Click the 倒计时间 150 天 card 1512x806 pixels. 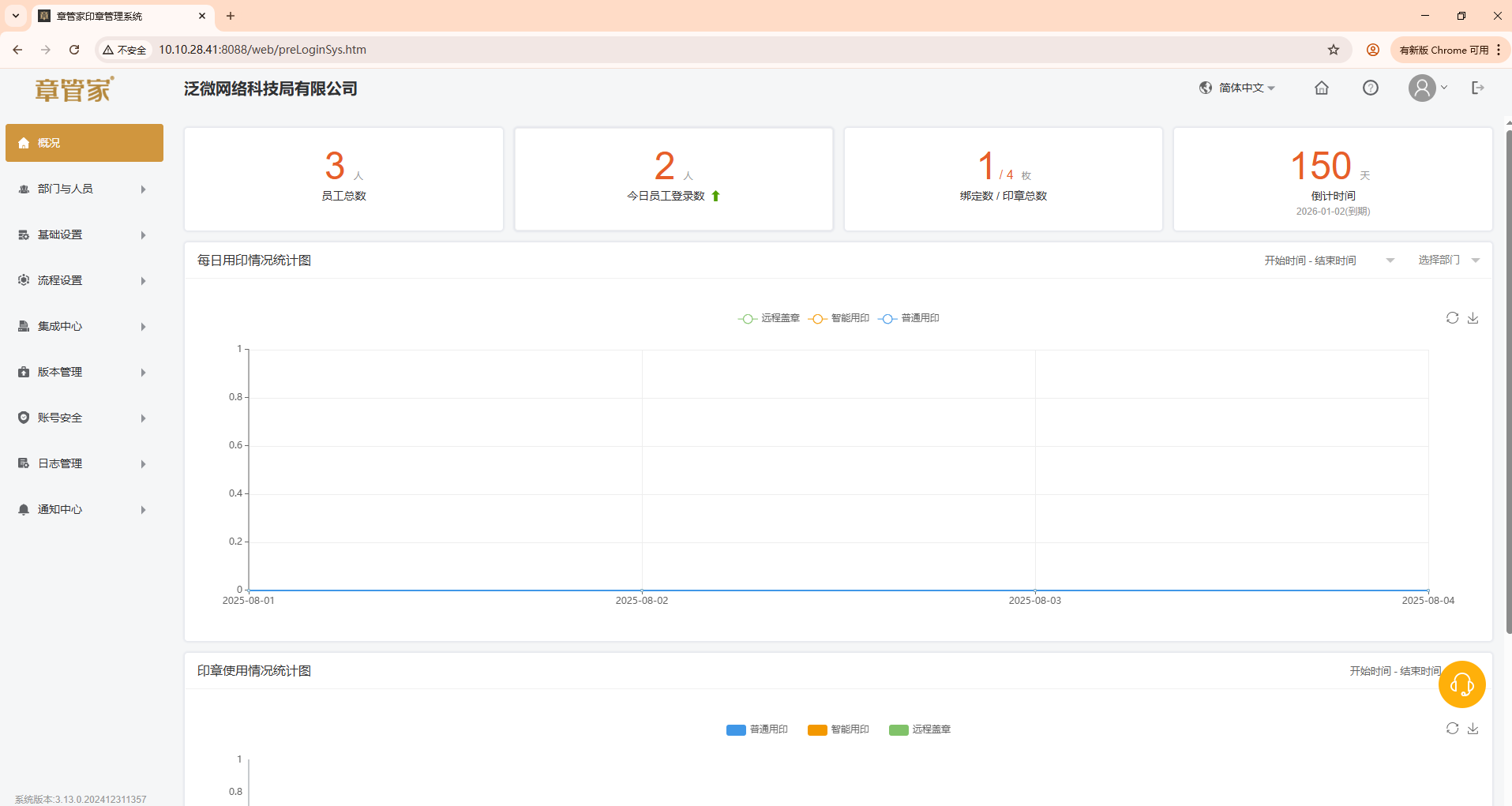pyautogui.click(x=1333, y=179)
